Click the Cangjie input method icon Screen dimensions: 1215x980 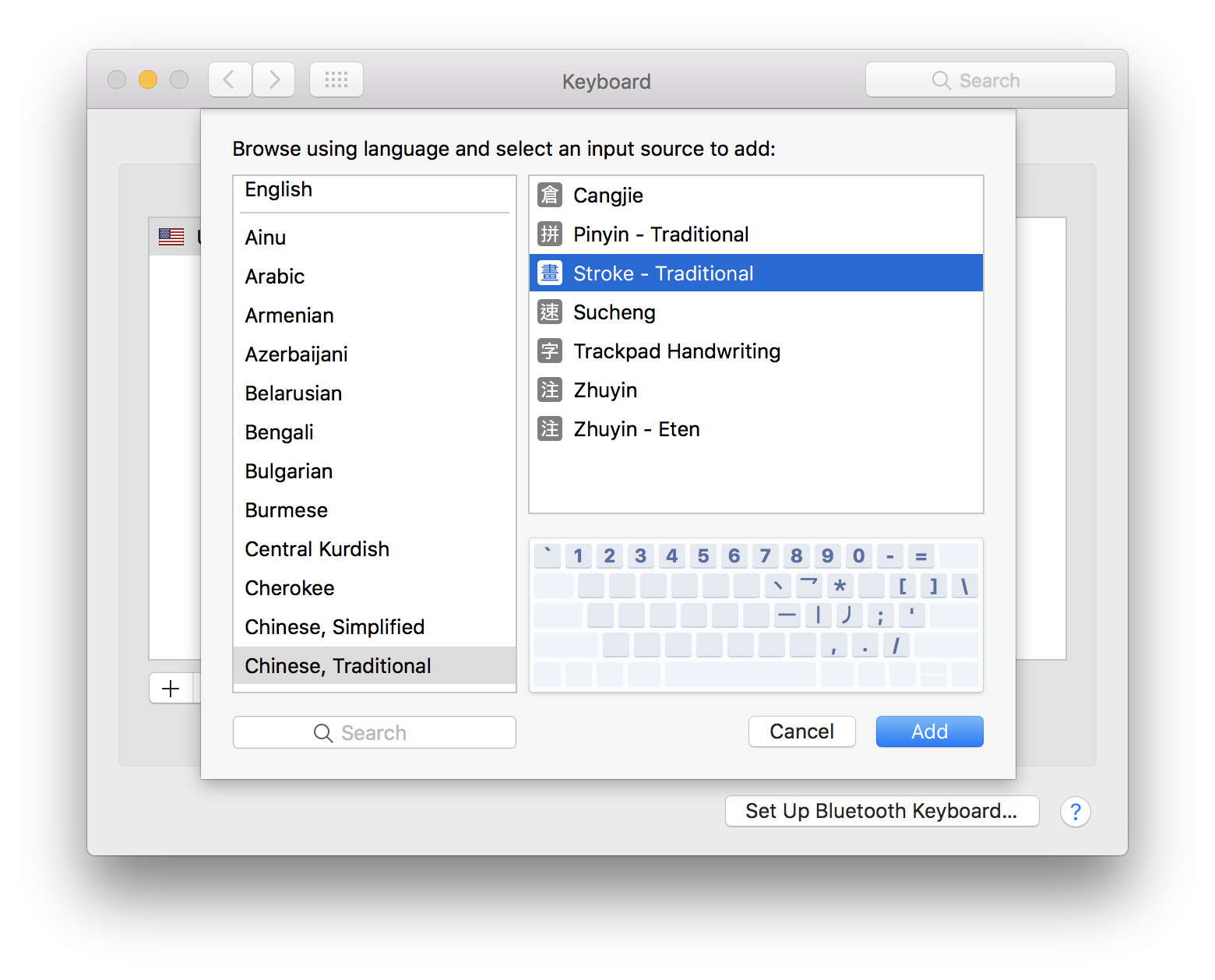549,196
